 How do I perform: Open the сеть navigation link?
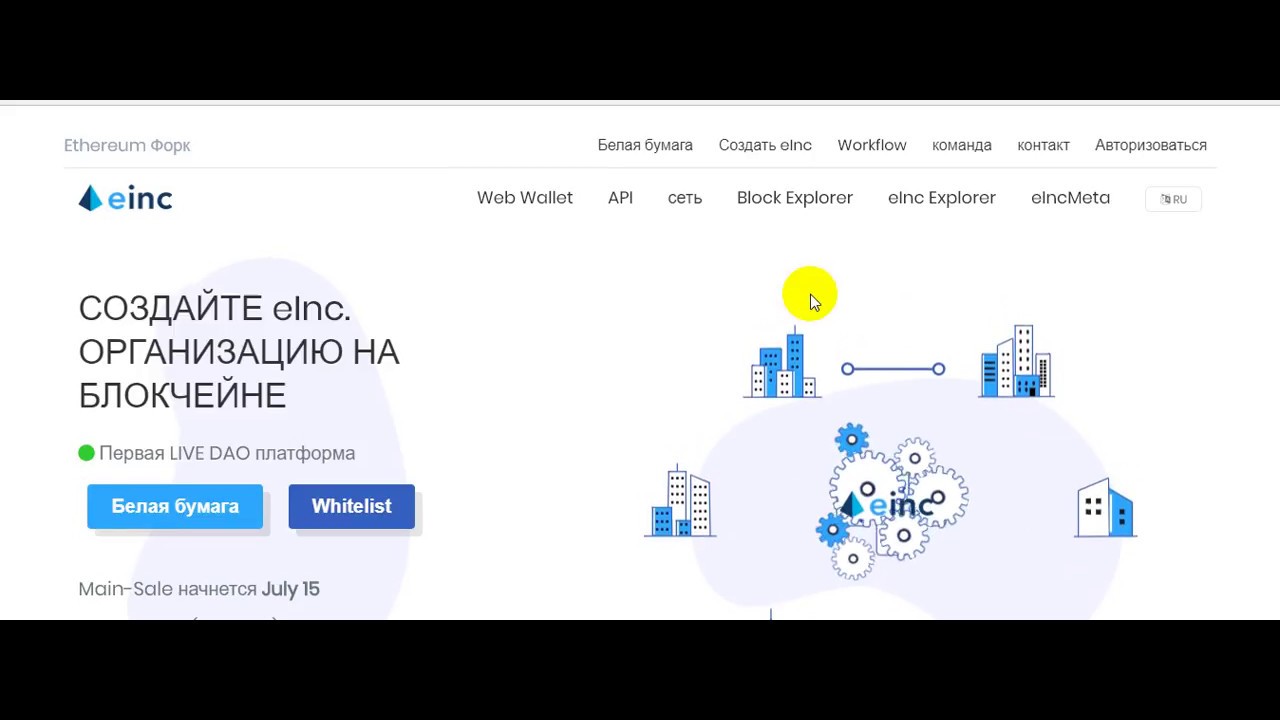[685, 198]
